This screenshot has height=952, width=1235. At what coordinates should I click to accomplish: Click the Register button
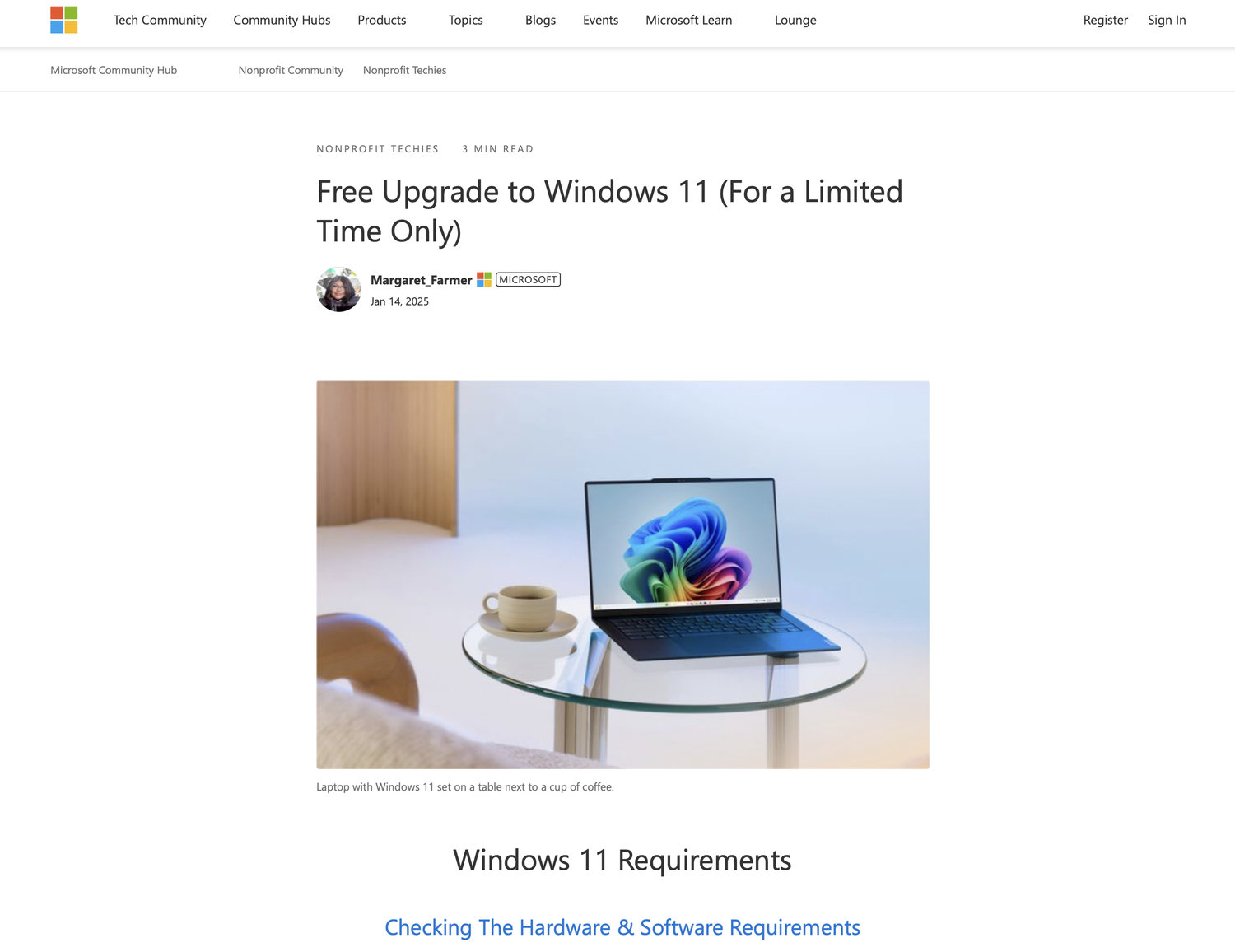[x=1105, y=20]
